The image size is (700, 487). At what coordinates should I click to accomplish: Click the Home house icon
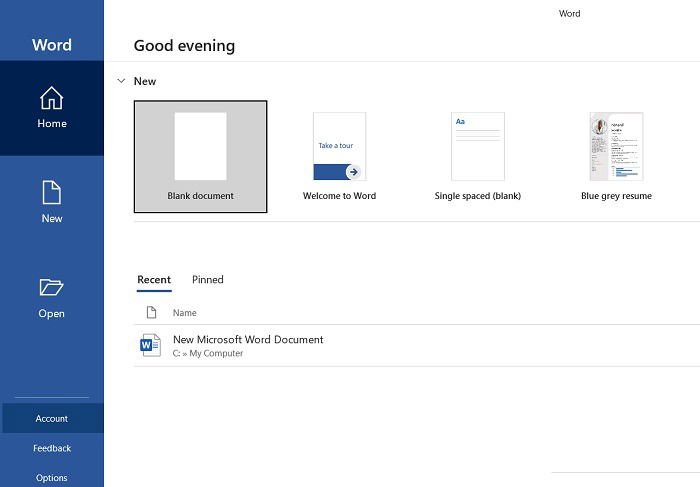[52, 98]
